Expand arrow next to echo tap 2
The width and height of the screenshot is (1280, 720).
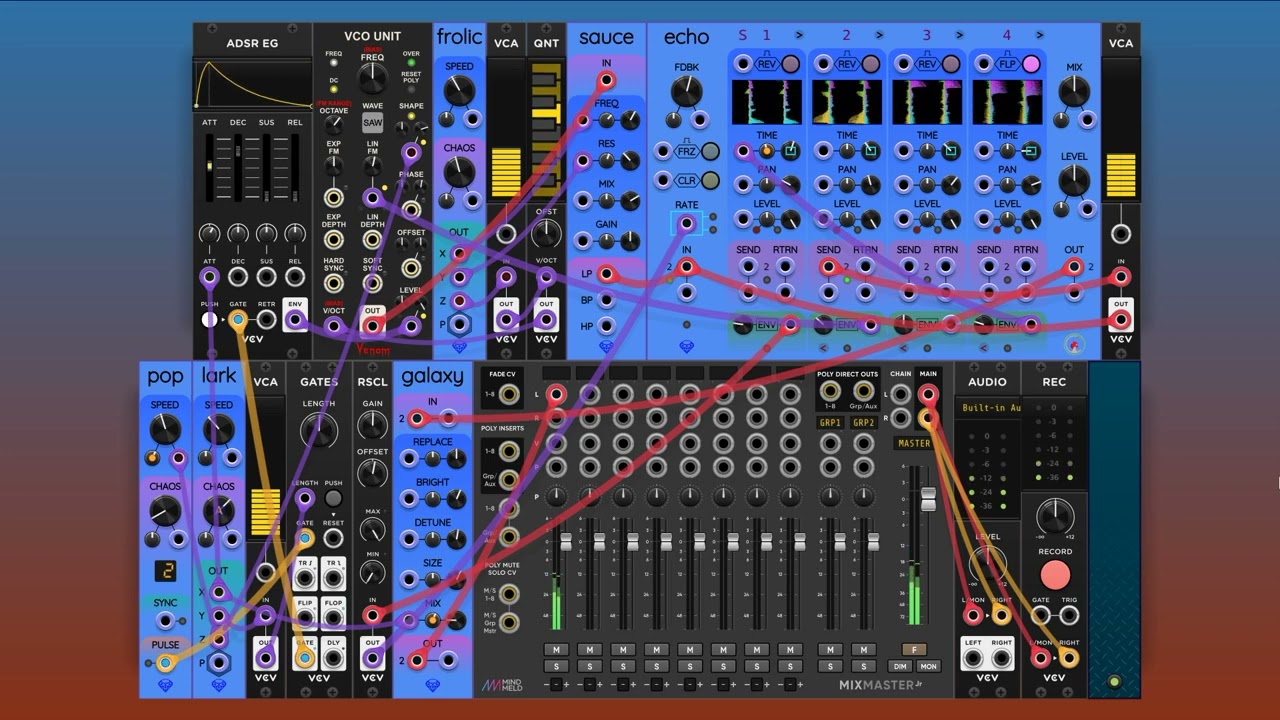[879, 35]
